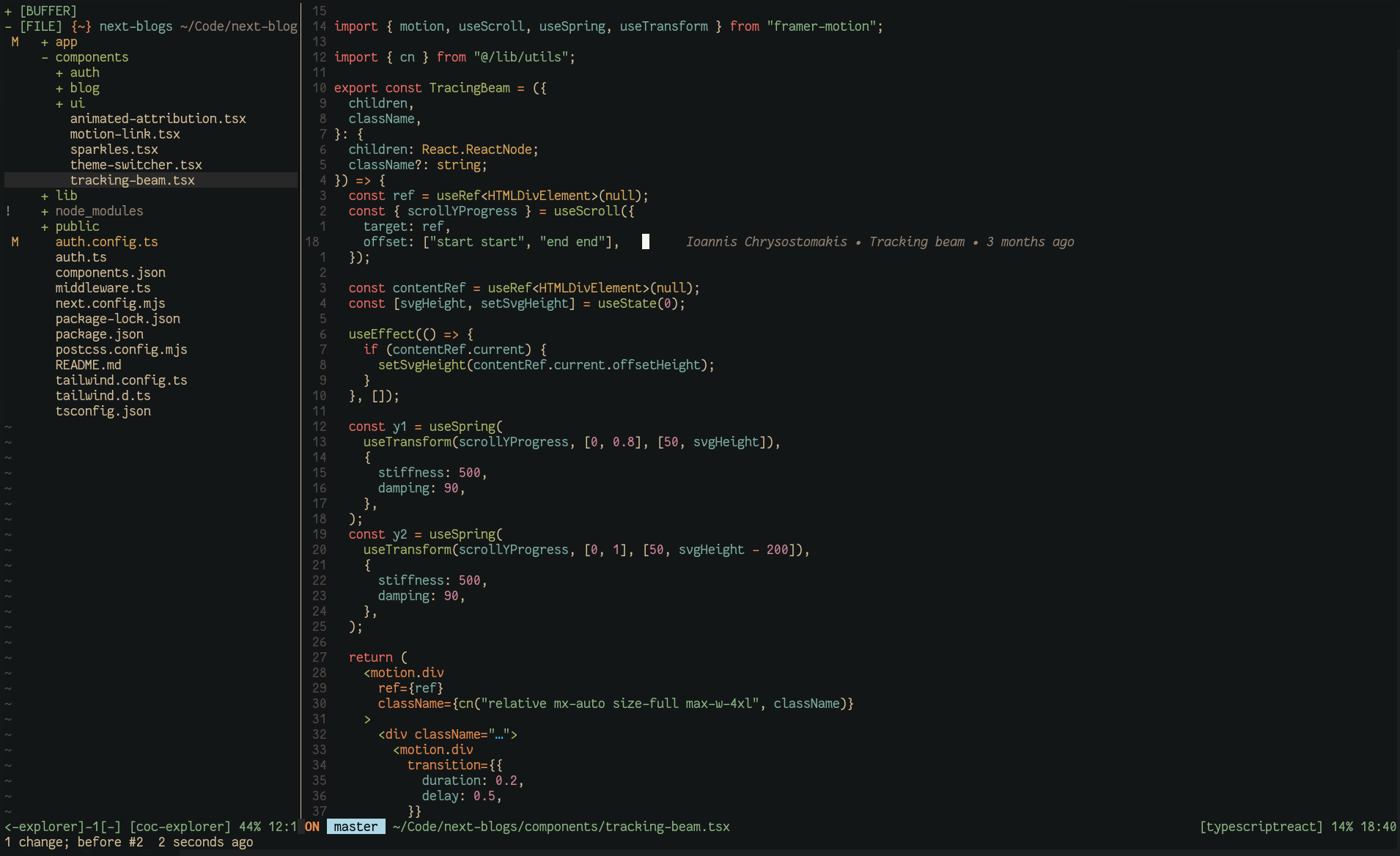This screenshot has width=1400, height=856.
Task: Click the git blame annotation text
Action: coord(880,242)
